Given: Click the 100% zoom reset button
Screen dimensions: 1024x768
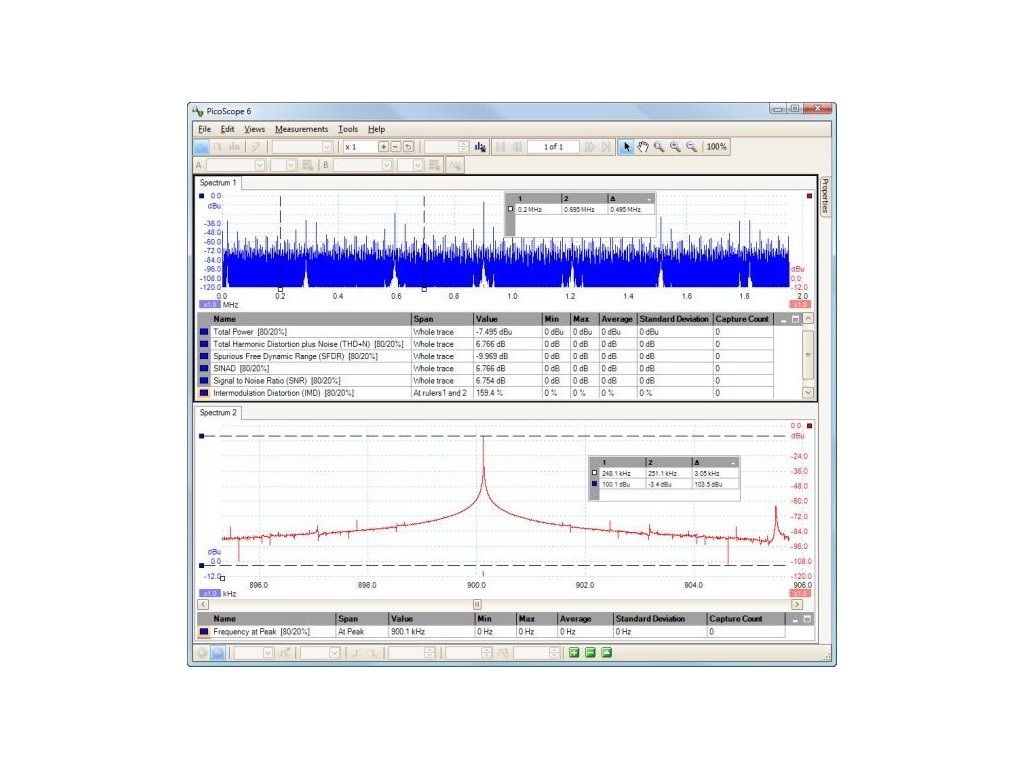Looking at the screenshot, I should (716, 147).
